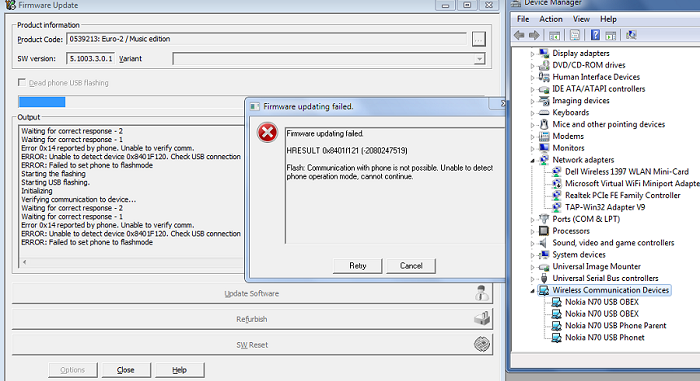This screenshot has height=381, width=700.
Task: Click Retry in the failure dialog
Action: [358, 265]
